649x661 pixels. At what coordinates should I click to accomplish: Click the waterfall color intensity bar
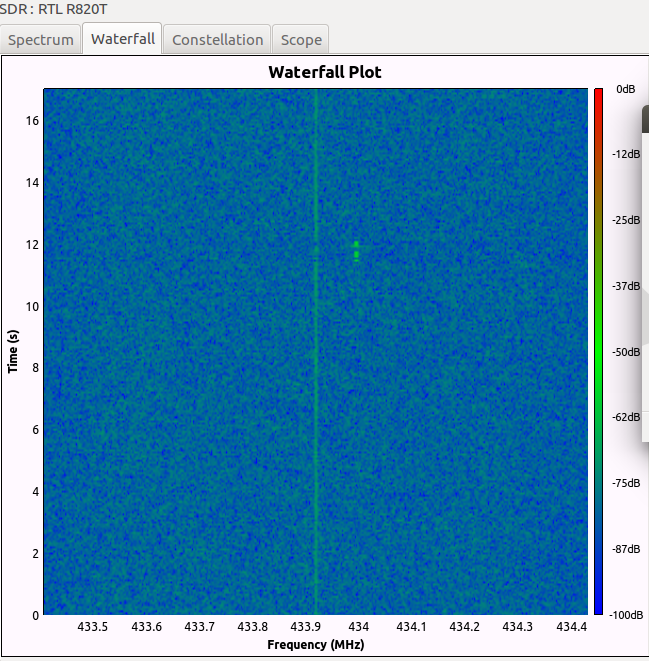tap(598, 351)
